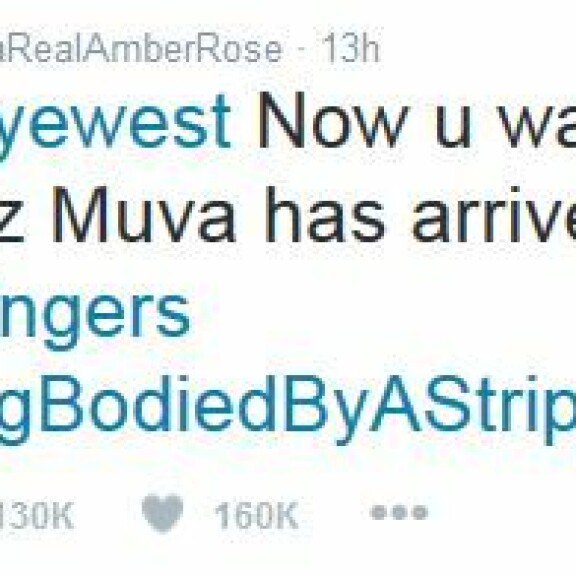The width and height of the screenshot is (576, 576).
Task: Open the kanyewest mention link
Action: click(115, 124)
